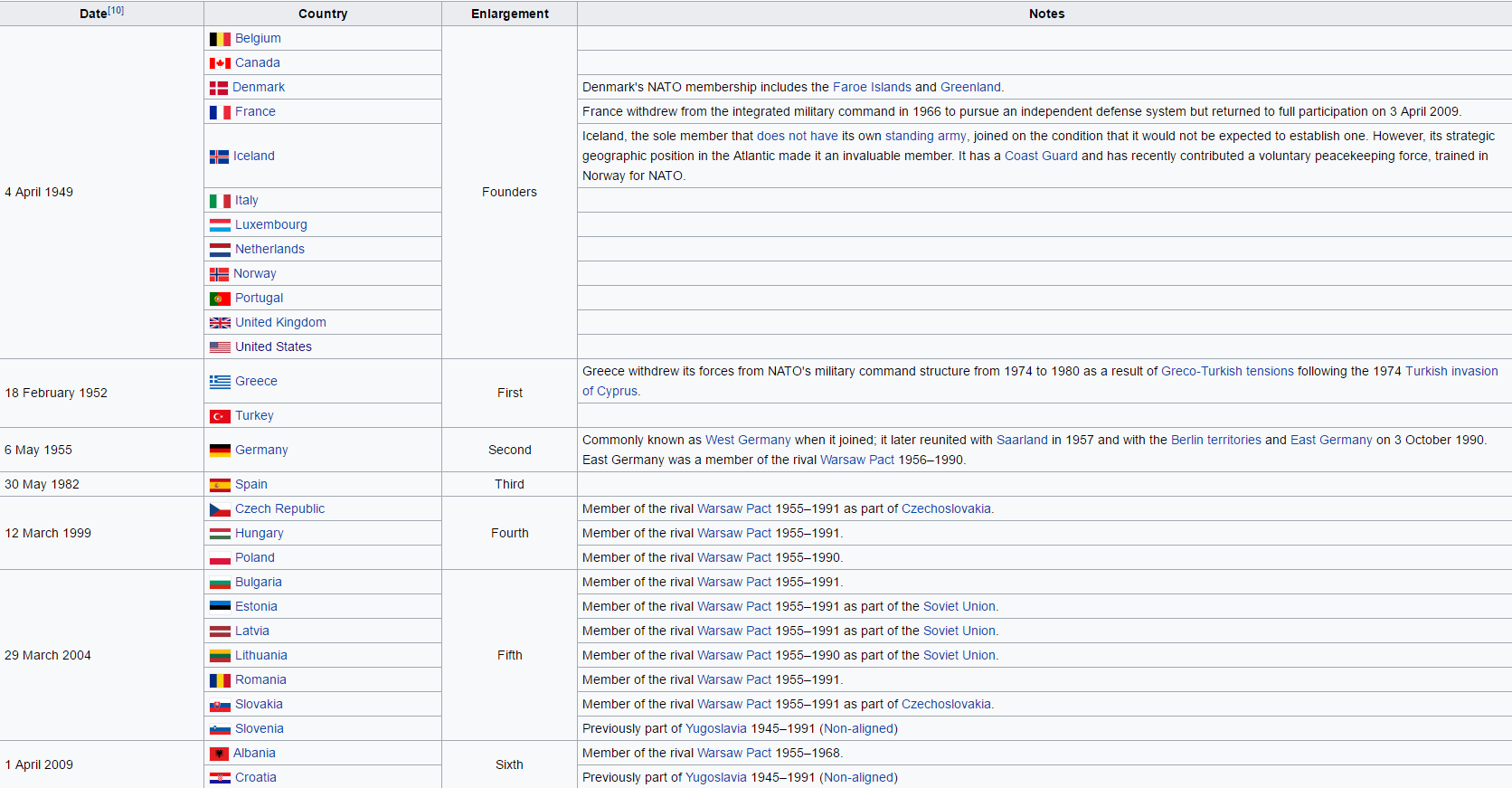The width and height of the screenshot is (1512, 788).
Task: Open the Lithuania country link
Action: tap(261, 655)
